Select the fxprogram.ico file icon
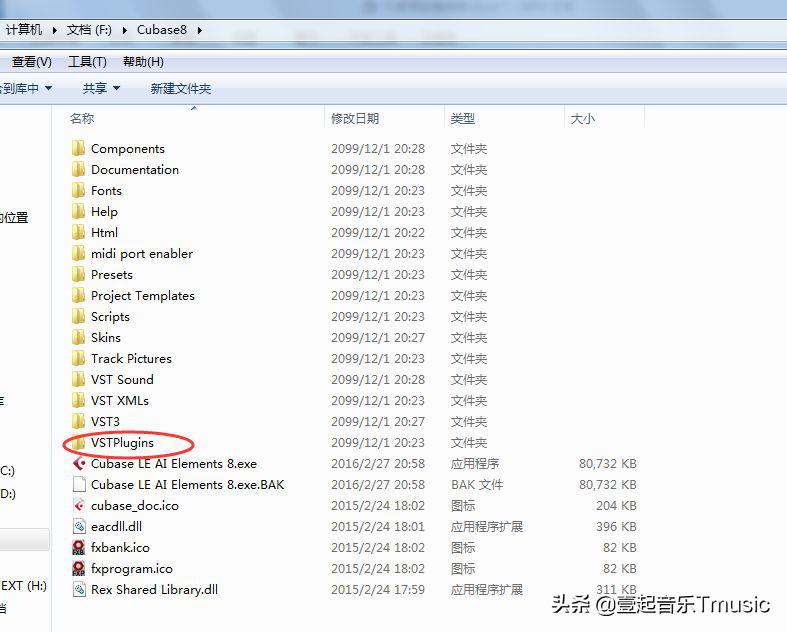787x632 pixels. point(79,569)
